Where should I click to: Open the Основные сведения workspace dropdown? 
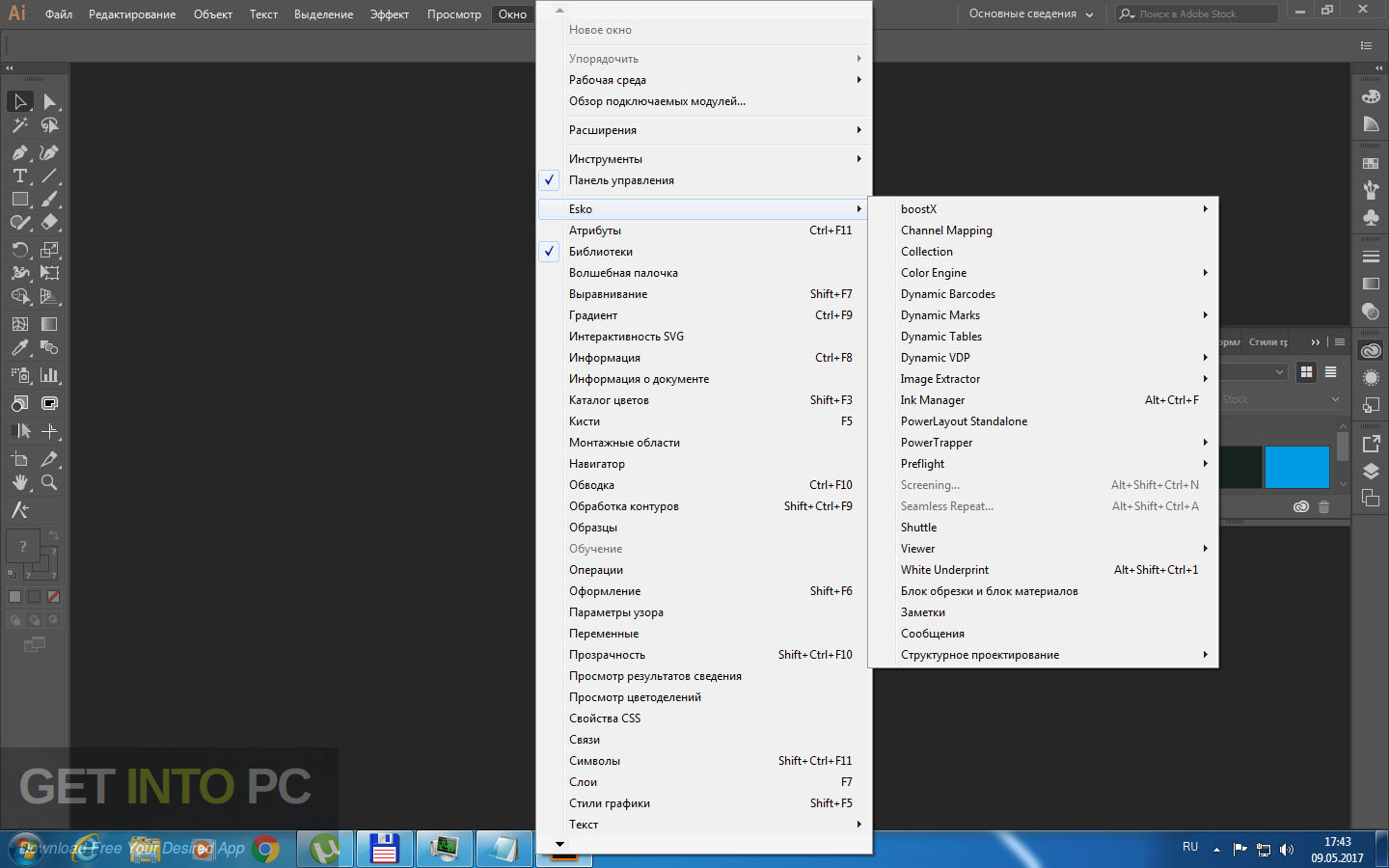(1031, 14)
